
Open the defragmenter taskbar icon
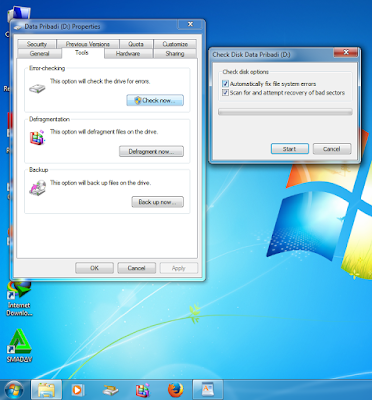click(x=142, y=390)
